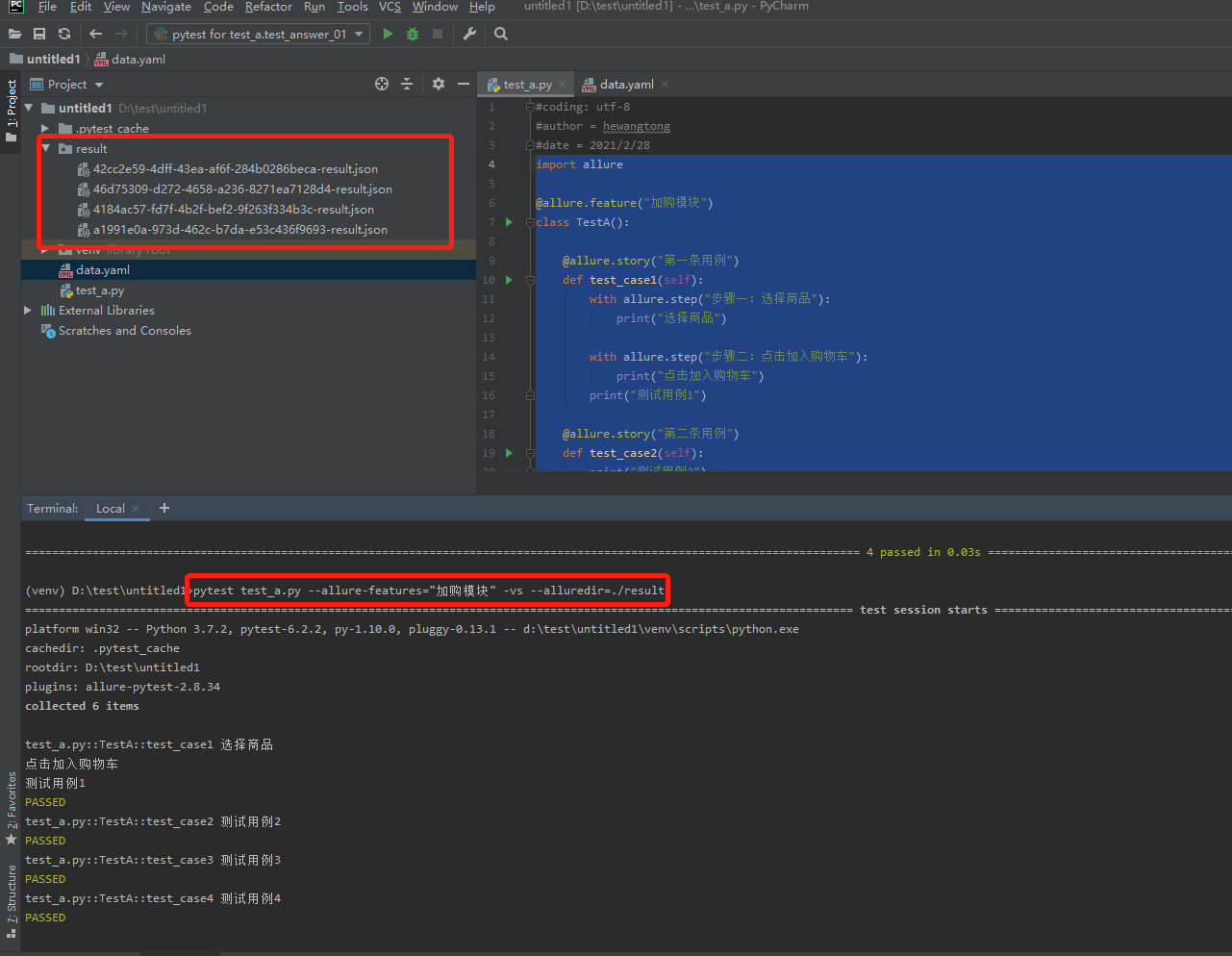Open the Run menu
The height and width of the screenshot is (956, 1232).
pyautogui.click(x=314, y=7)
